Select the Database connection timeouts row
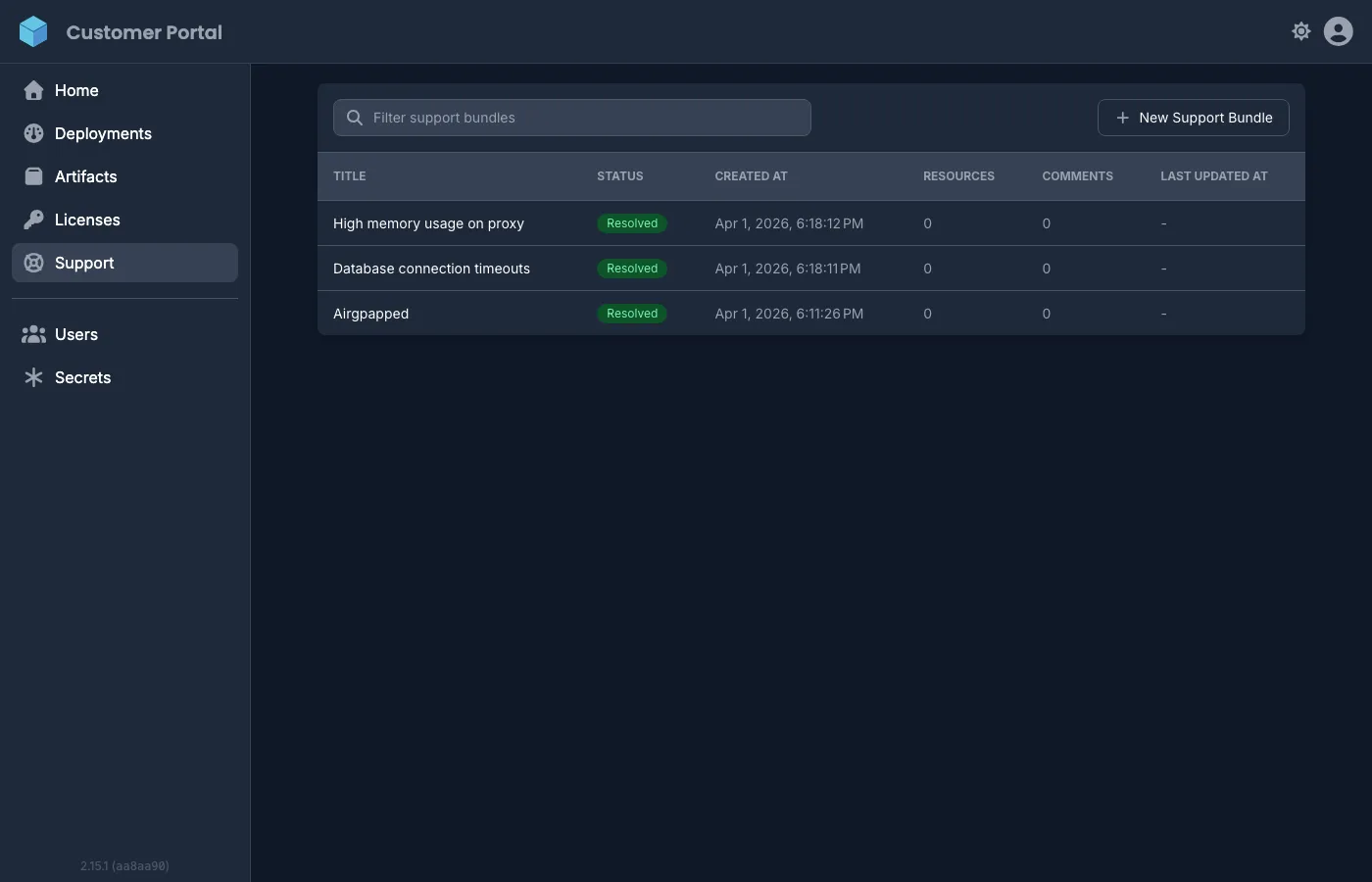 (431, 268)
